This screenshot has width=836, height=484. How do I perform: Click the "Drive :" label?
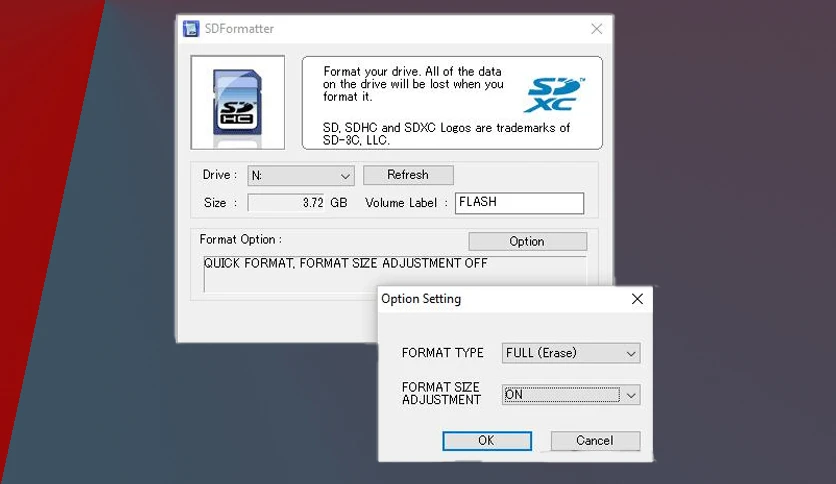pyautogui.click(x=220, y=175)
